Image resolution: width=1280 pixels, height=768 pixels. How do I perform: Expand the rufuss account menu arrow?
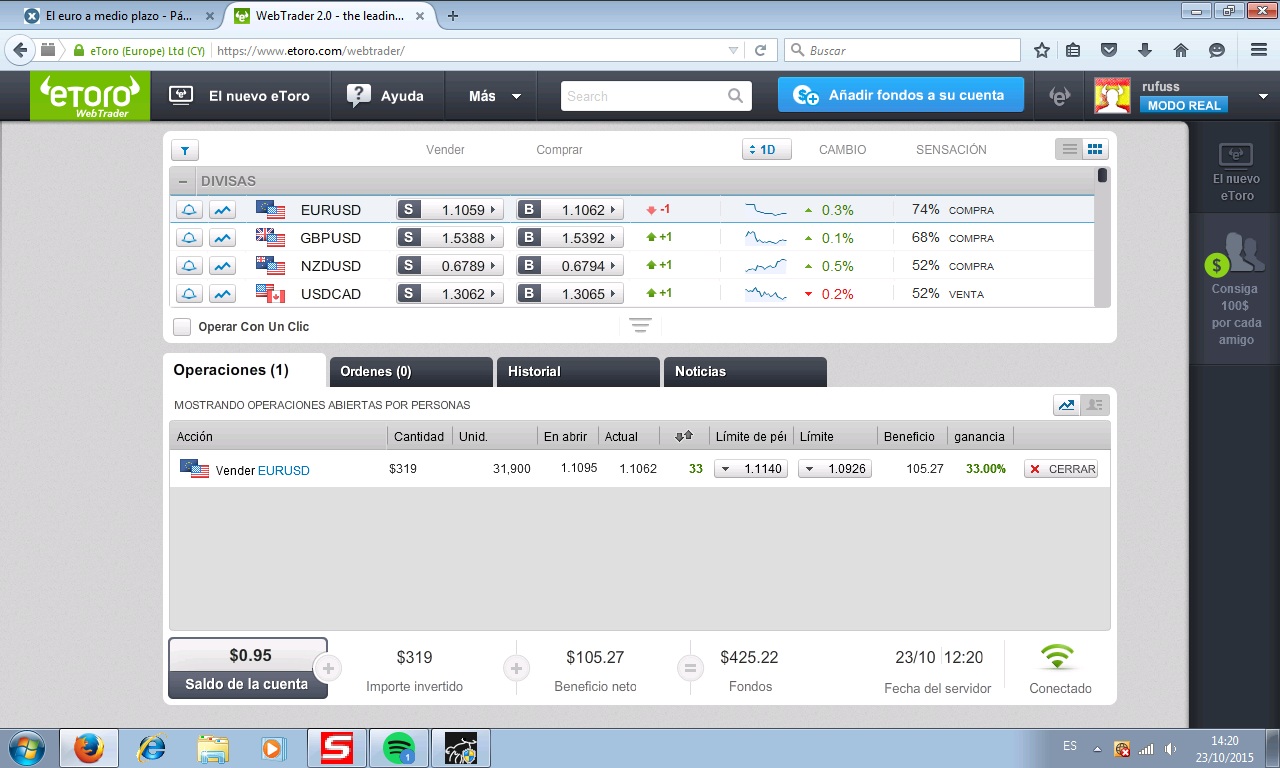pos(1263,97)
